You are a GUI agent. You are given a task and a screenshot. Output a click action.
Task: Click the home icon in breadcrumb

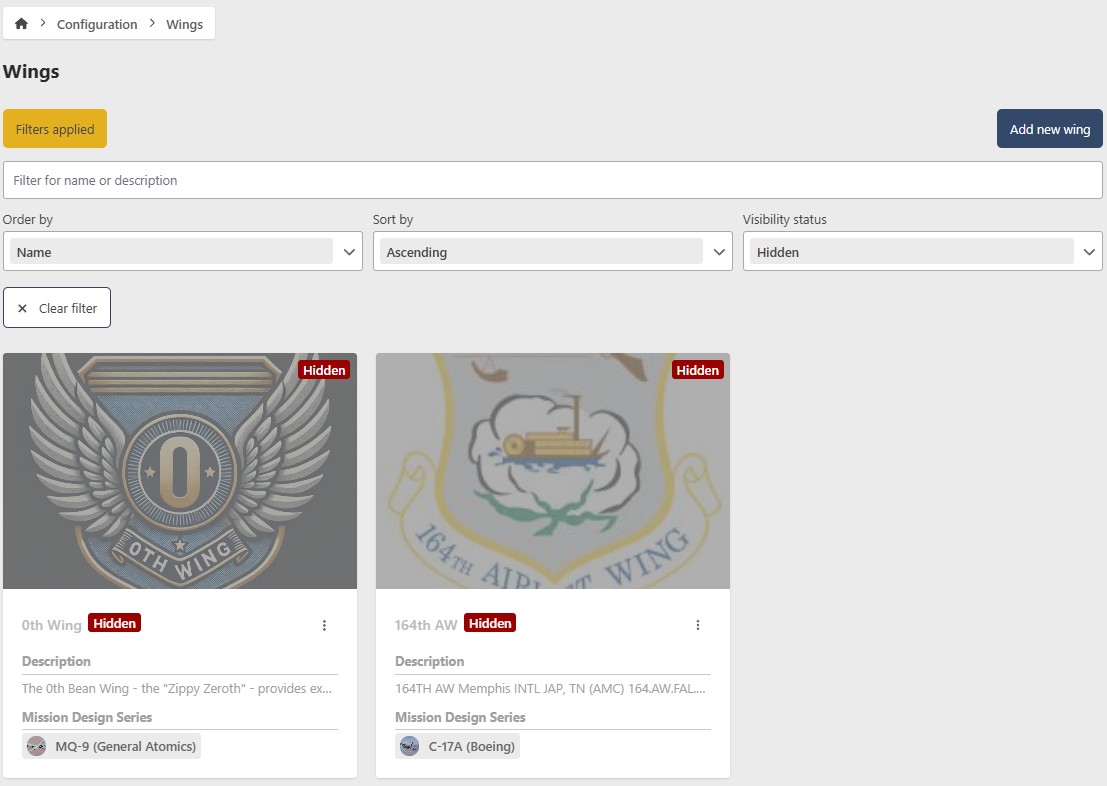click(21, 24)
